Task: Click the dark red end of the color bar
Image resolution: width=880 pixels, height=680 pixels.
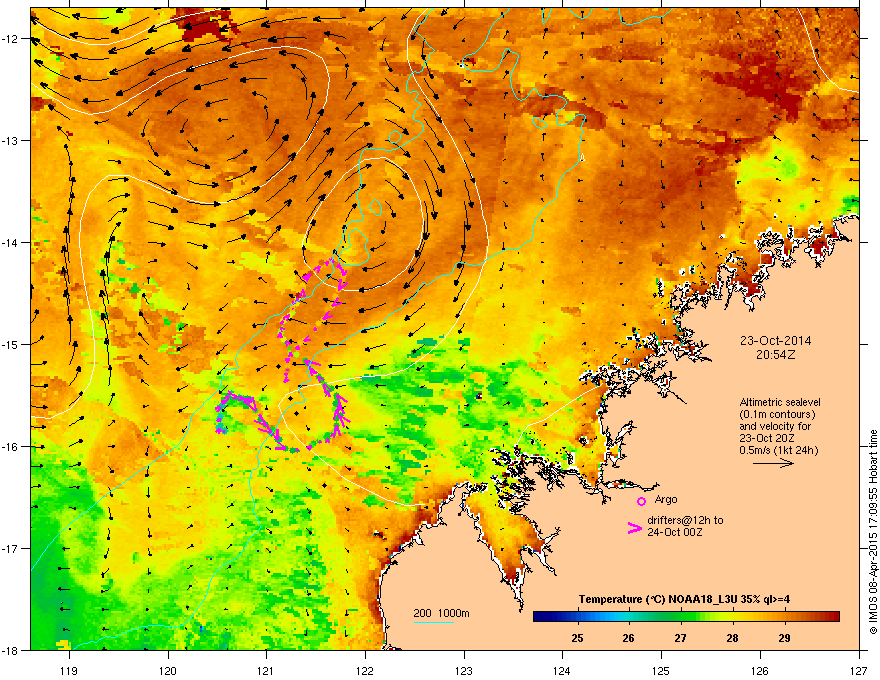Action: tap(834, 617)
